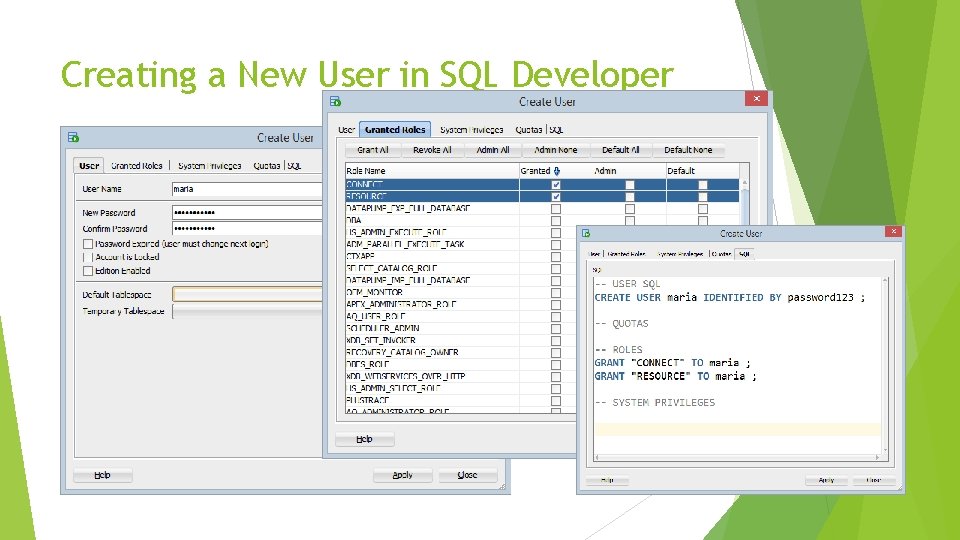Check Default option for RESOURCE role
This screenshot has height=540, width=960.
point(702,197)
